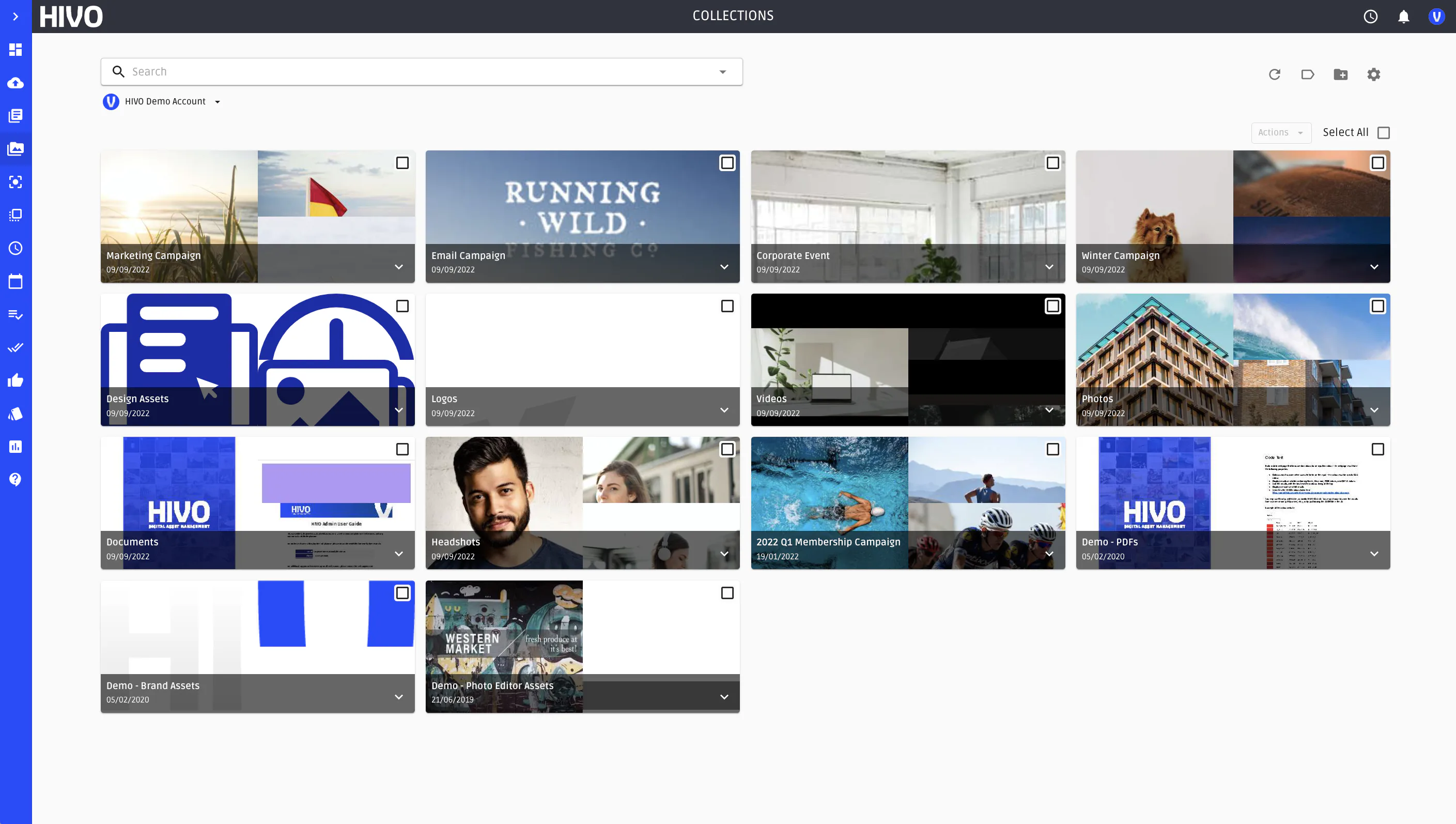Open the HIVO Demo Account dropdown
This screenshot has width=1456, height=824.
coord(162,102)
